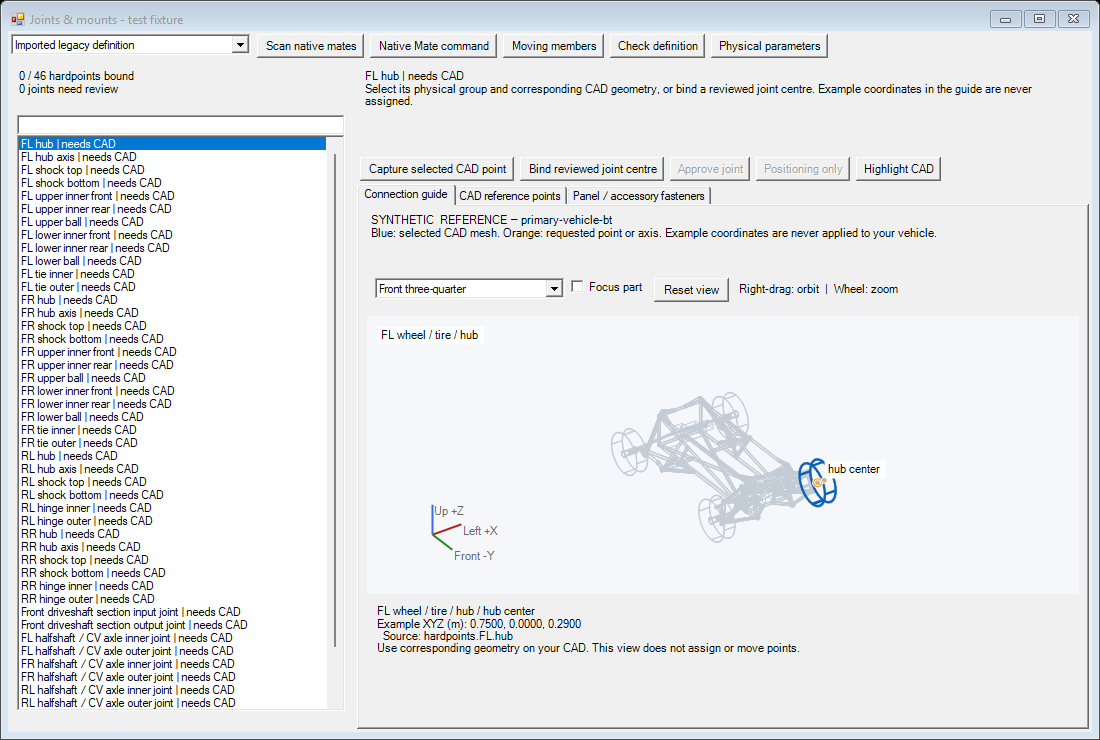Click the hub center label in viewport
The width and height of the screenshot is (1100, 740).
(x=853, y=469)
